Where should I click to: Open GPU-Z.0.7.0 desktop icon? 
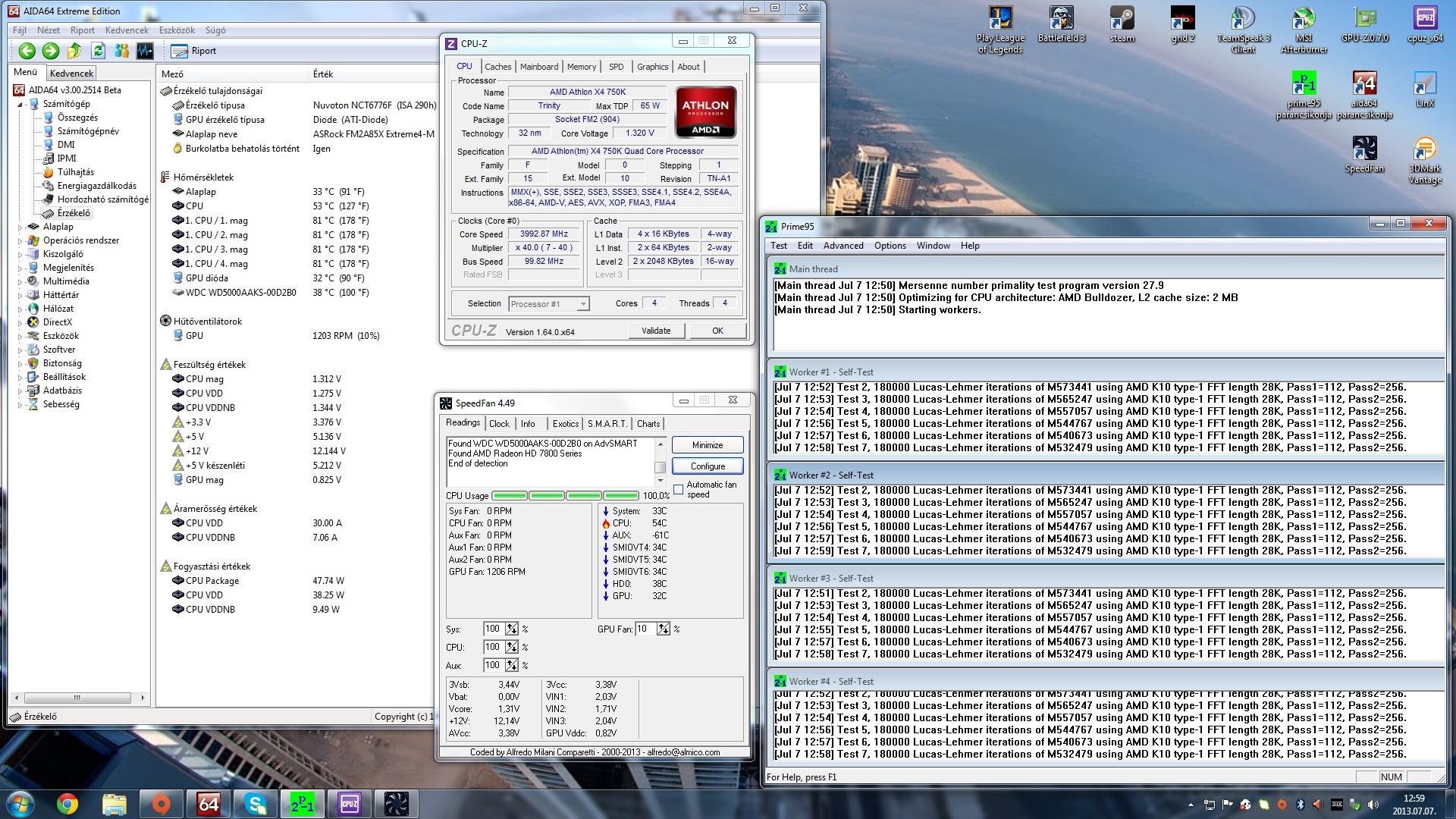click(x=1364, y=25)
